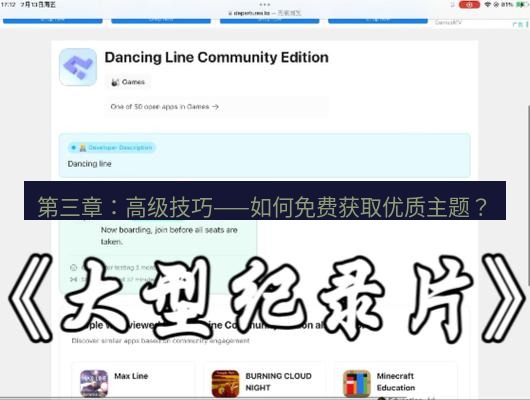Viewport: 530px width, 400px height.
Task: Open the BURNING CLOUD NIGHT app icon
Action: pyautogui.click(x=225, y=383)
